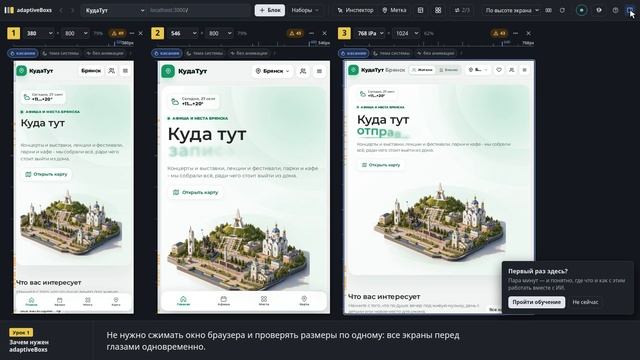Open the 768 iPa width dropdown
640x360 pixels.
370,33
